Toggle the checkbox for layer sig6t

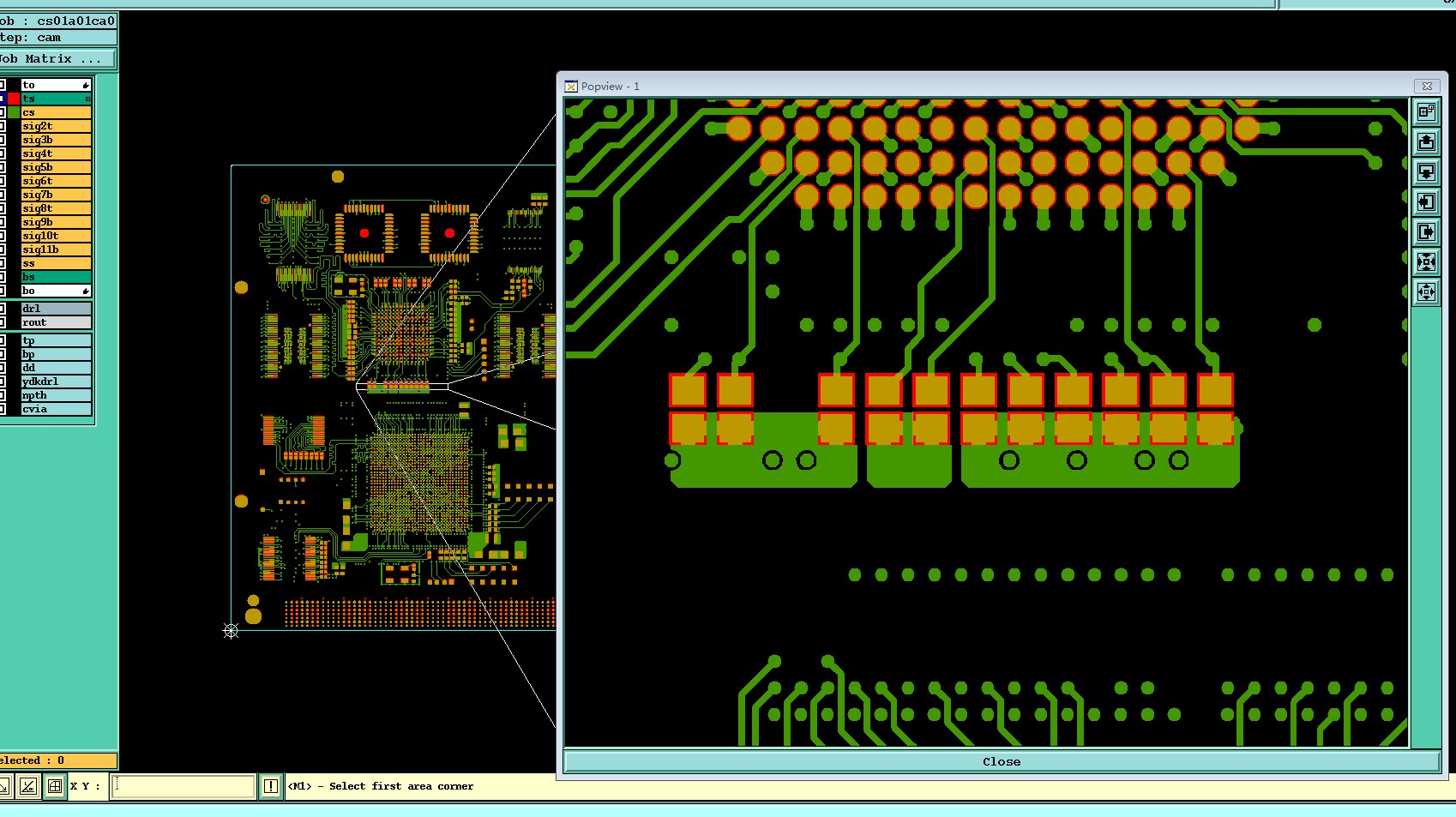tap(3, 181)
